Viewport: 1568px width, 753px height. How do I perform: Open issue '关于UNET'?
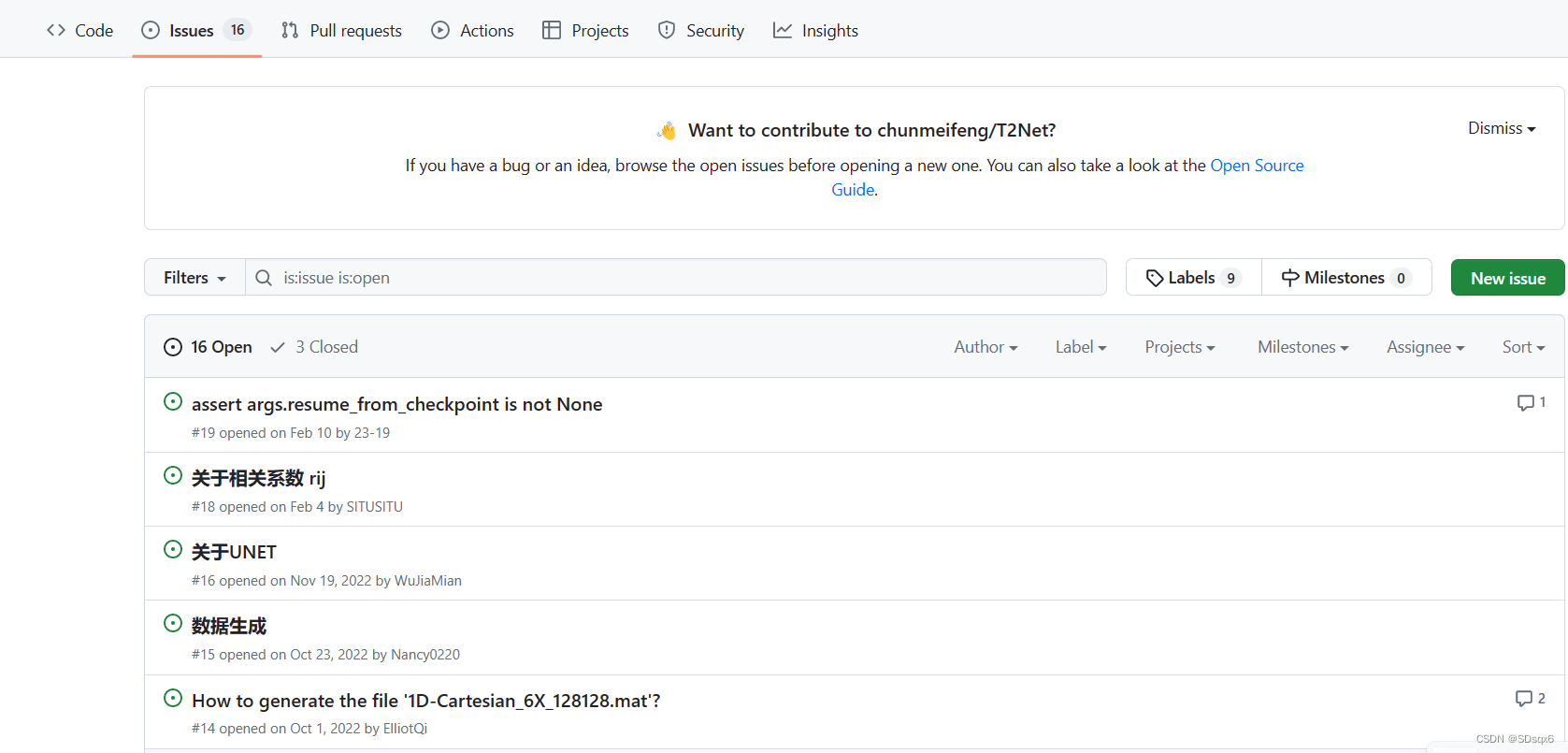234,552
